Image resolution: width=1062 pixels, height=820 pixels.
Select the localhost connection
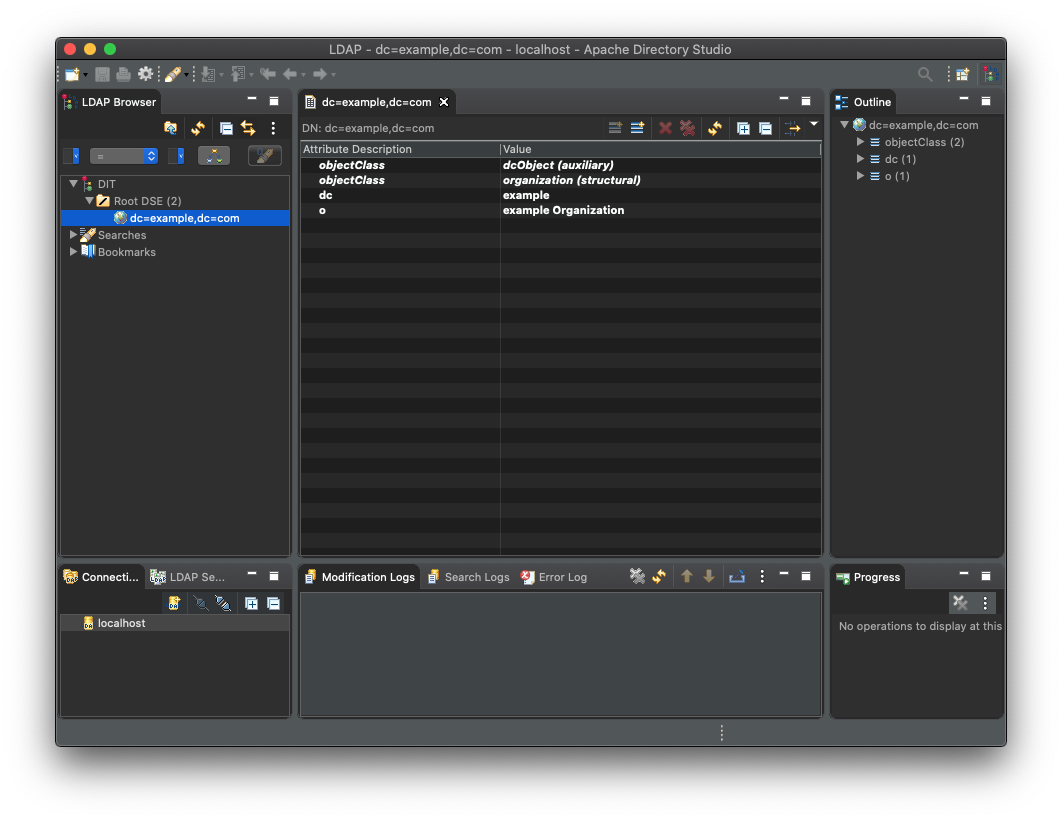point(175,623)
